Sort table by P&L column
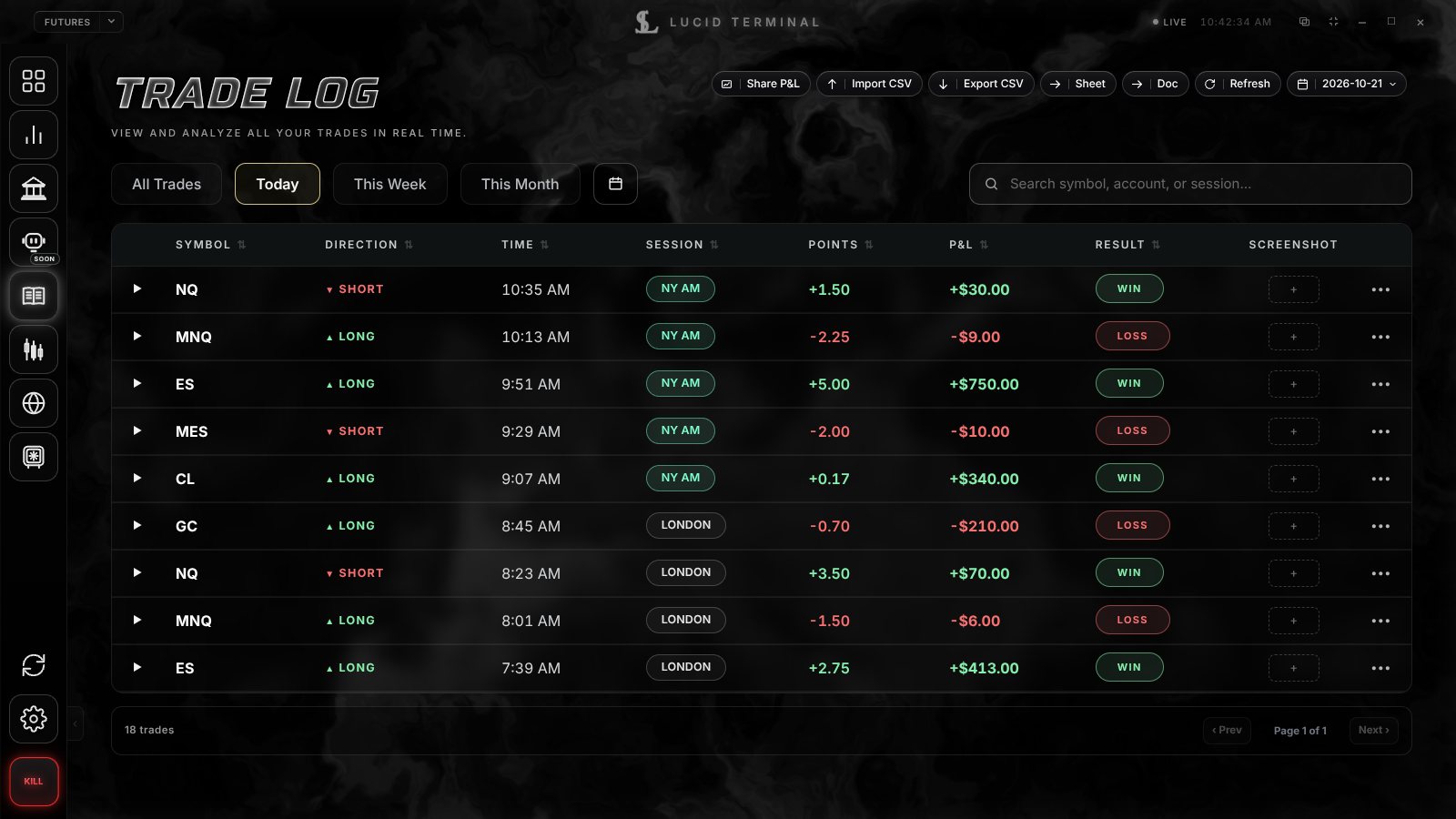The image size is (1456, 819). tap(968, 245)
